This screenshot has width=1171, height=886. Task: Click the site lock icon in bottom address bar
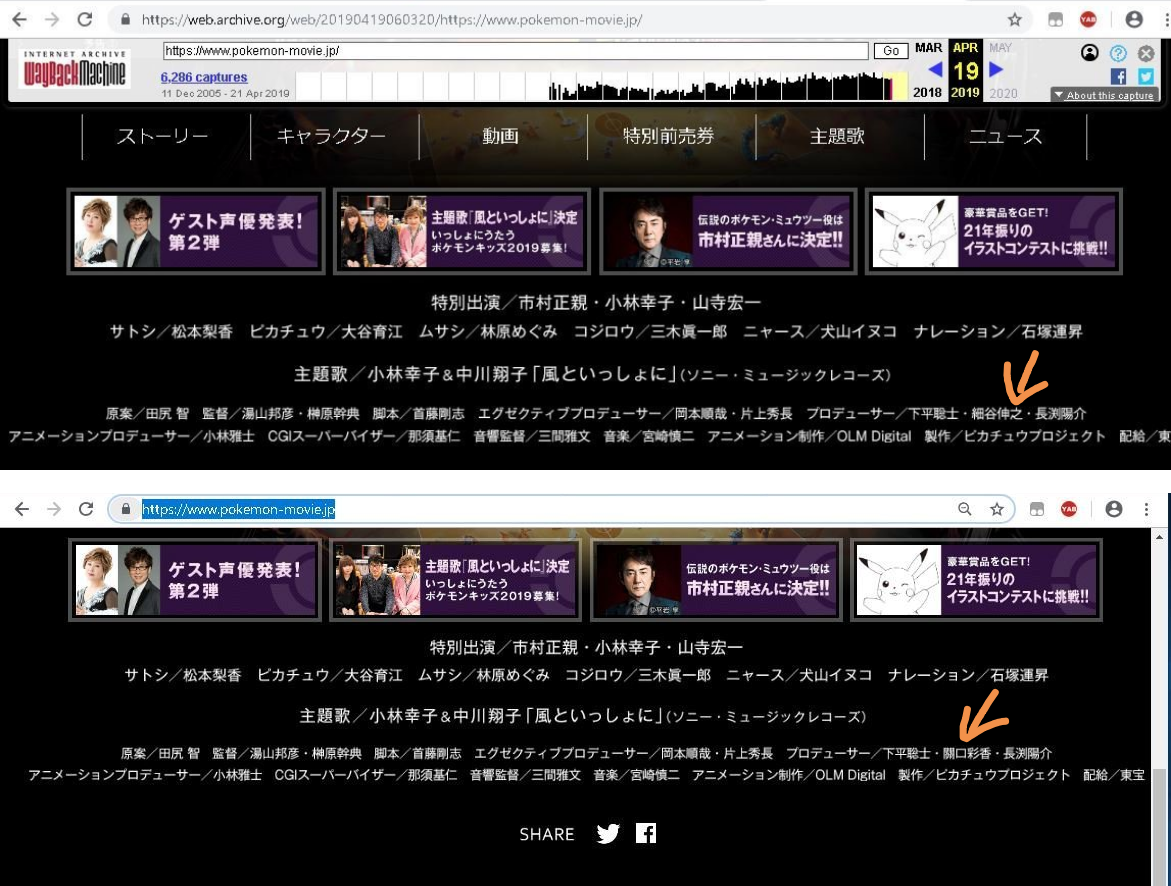125,509
